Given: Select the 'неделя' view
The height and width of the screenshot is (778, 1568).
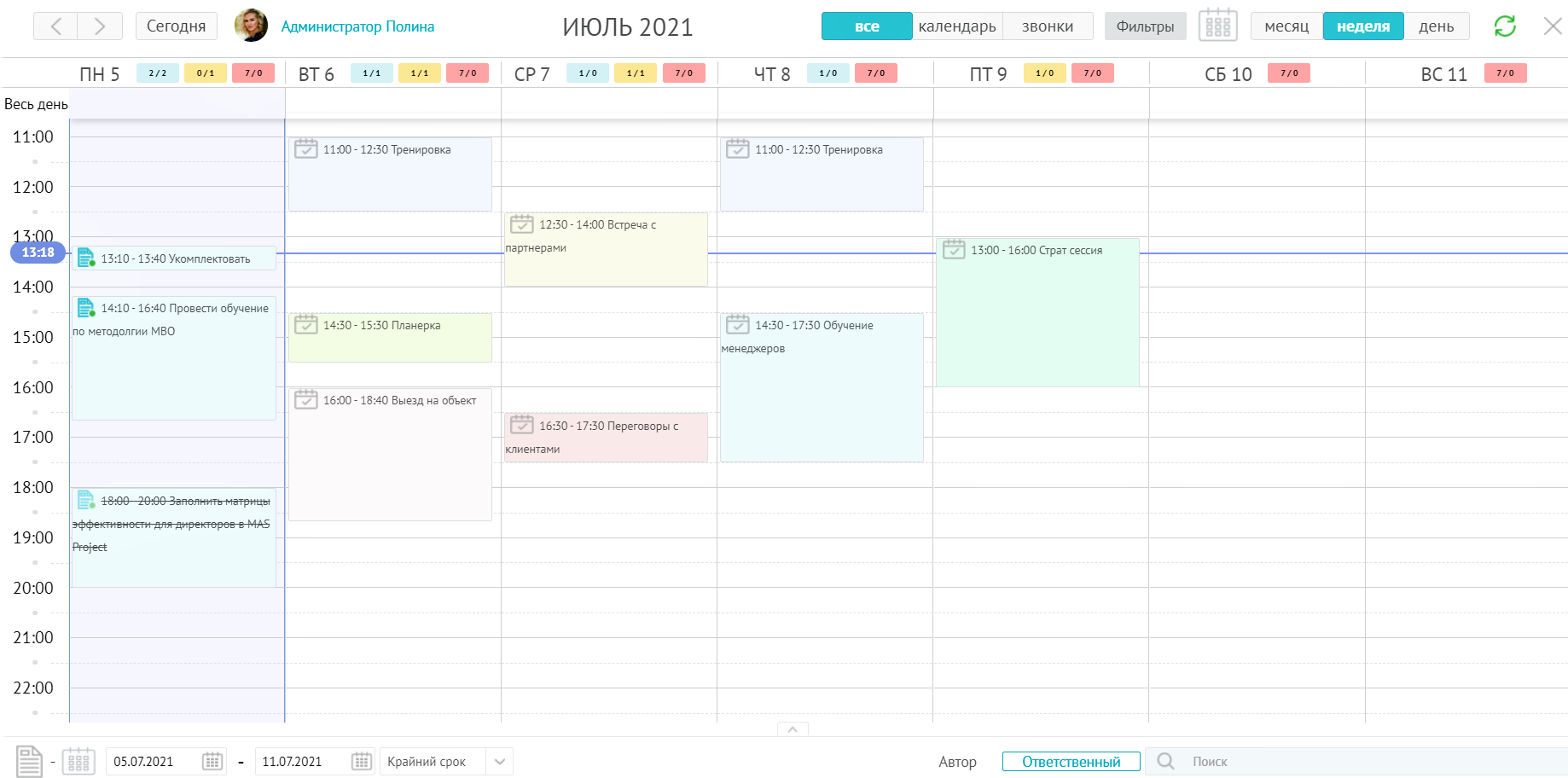Looking at the screenshot, I should (1363, 26).
